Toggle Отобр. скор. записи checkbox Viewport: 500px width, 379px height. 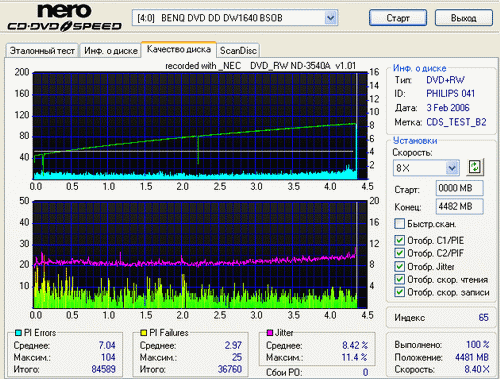tap(399, 292)
